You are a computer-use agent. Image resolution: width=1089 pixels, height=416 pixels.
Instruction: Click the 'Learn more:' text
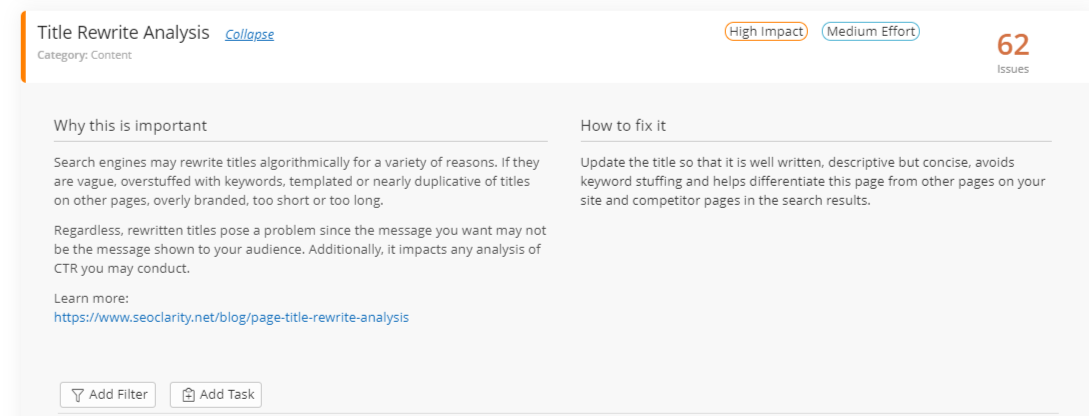pos(92,299)
